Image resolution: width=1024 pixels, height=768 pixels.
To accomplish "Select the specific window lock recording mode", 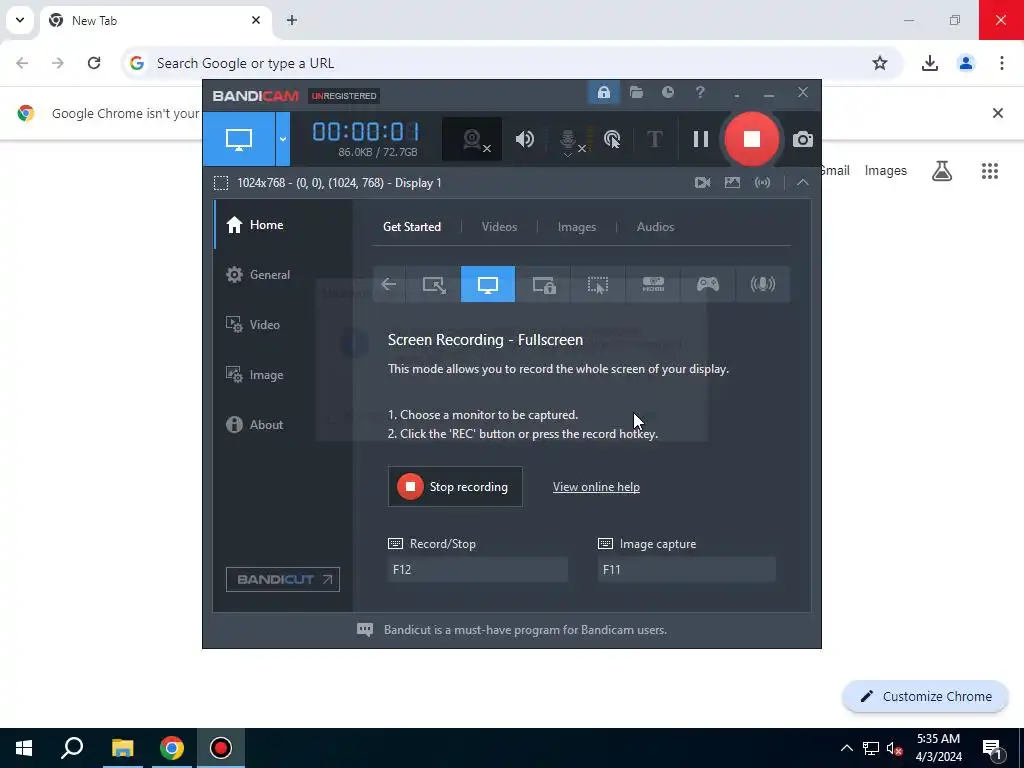I will tap(543, 284).
